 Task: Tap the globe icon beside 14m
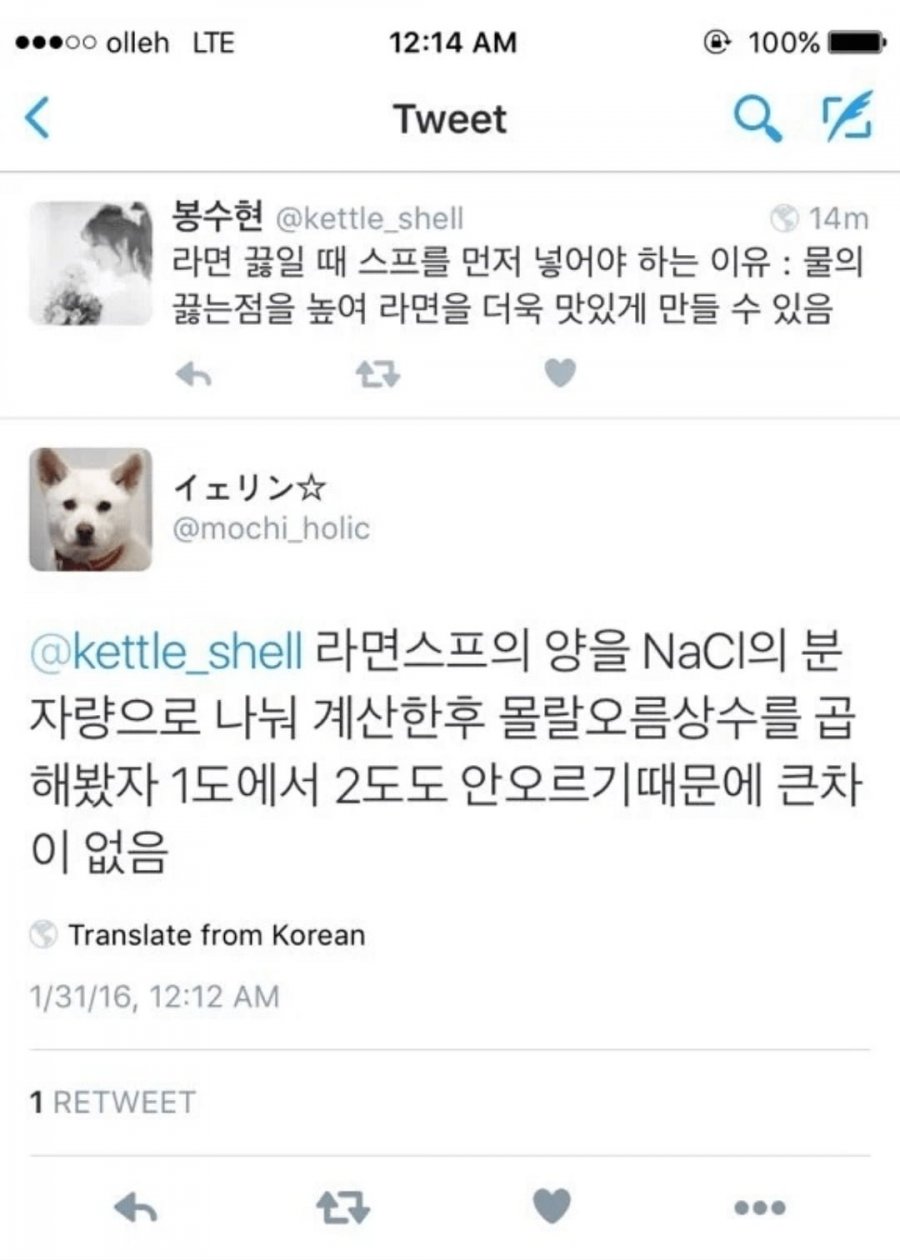[x=786, y=217]
